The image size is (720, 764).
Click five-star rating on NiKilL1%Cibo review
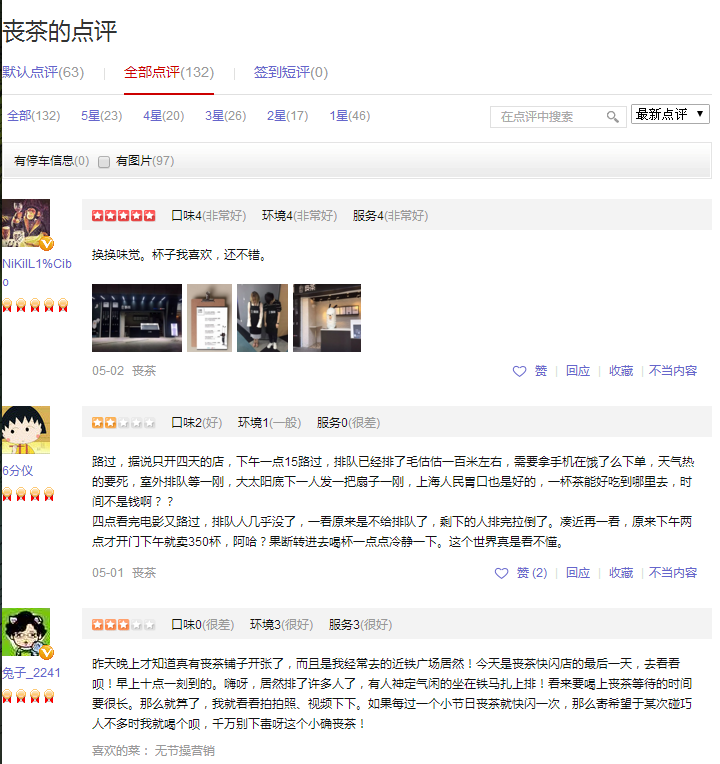tap(123, 215)
